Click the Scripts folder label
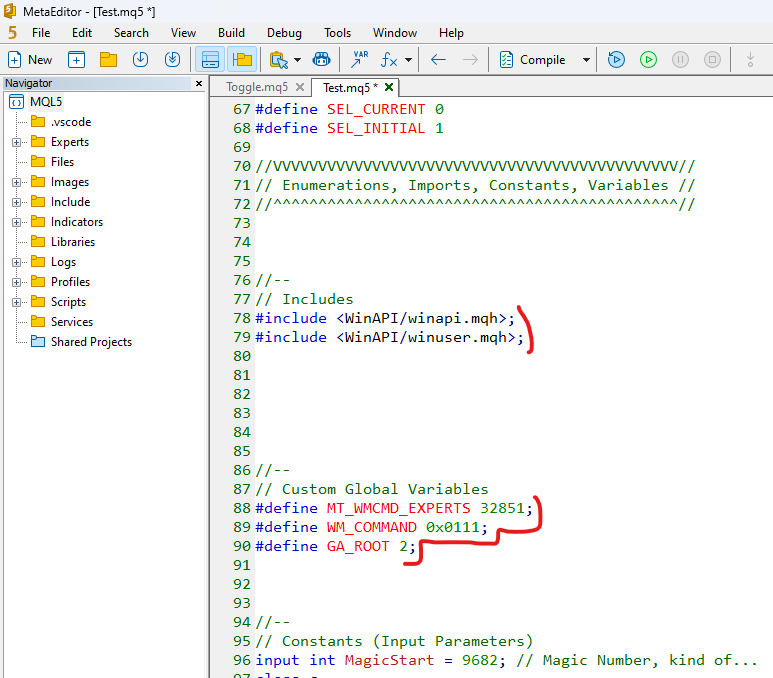Viewport: 773px width, 678px height. 69,302
